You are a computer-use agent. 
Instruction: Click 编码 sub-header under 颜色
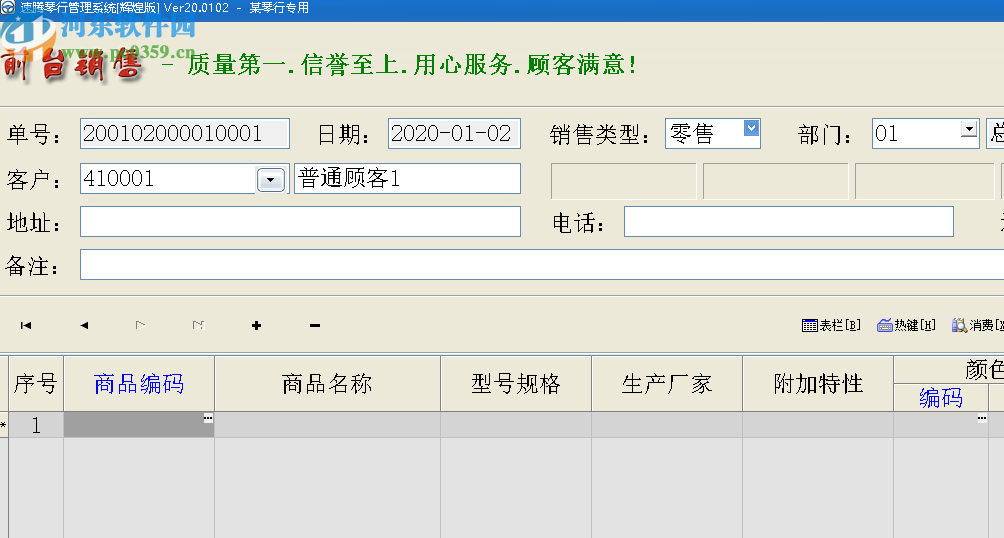click(941, 398)
